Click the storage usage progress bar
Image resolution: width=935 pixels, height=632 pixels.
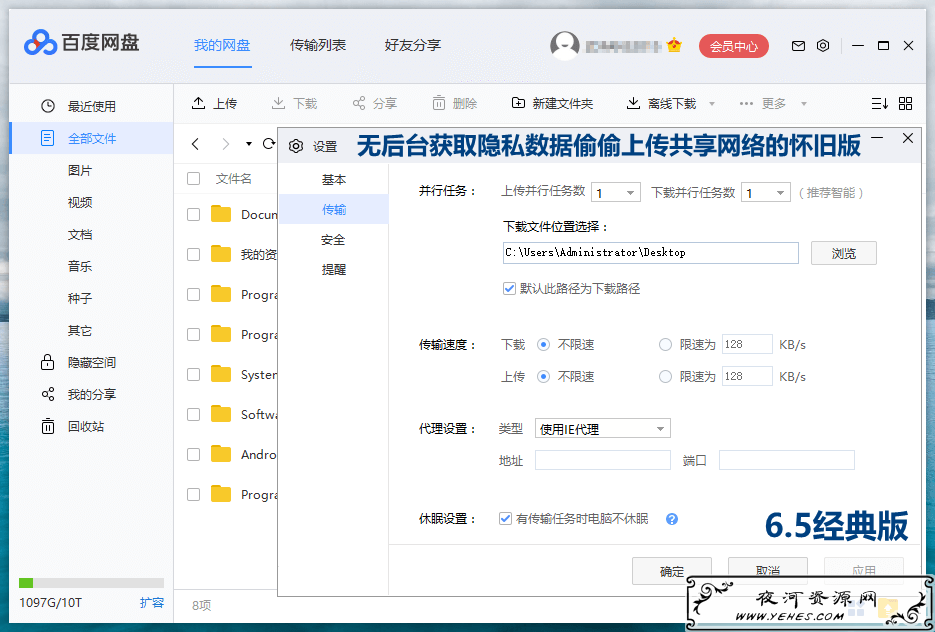[91, 583]
